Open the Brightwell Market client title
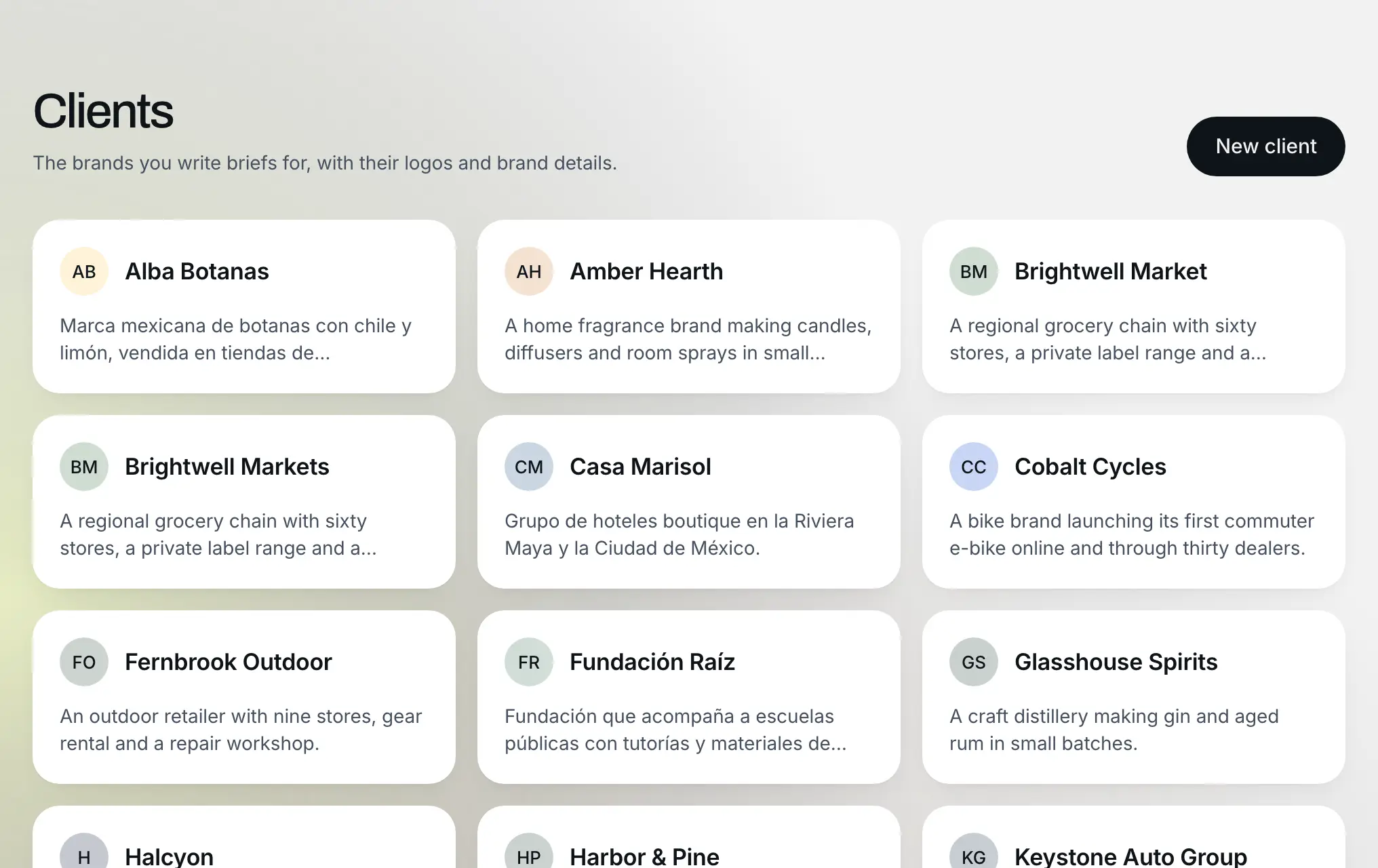Viewport: 1378px width, 868px height. pyautogui.click(x=1110, y=271)
